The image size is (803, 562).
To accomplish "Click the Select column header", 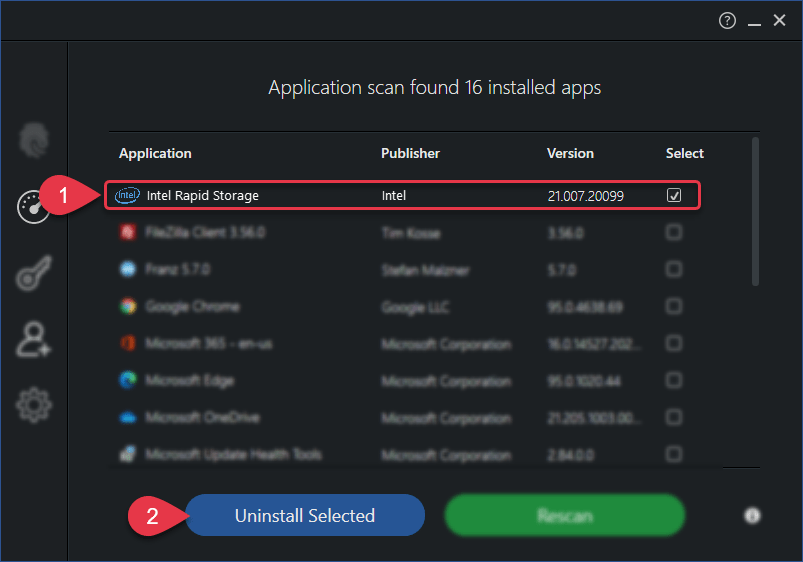I will tap(685, 153).
